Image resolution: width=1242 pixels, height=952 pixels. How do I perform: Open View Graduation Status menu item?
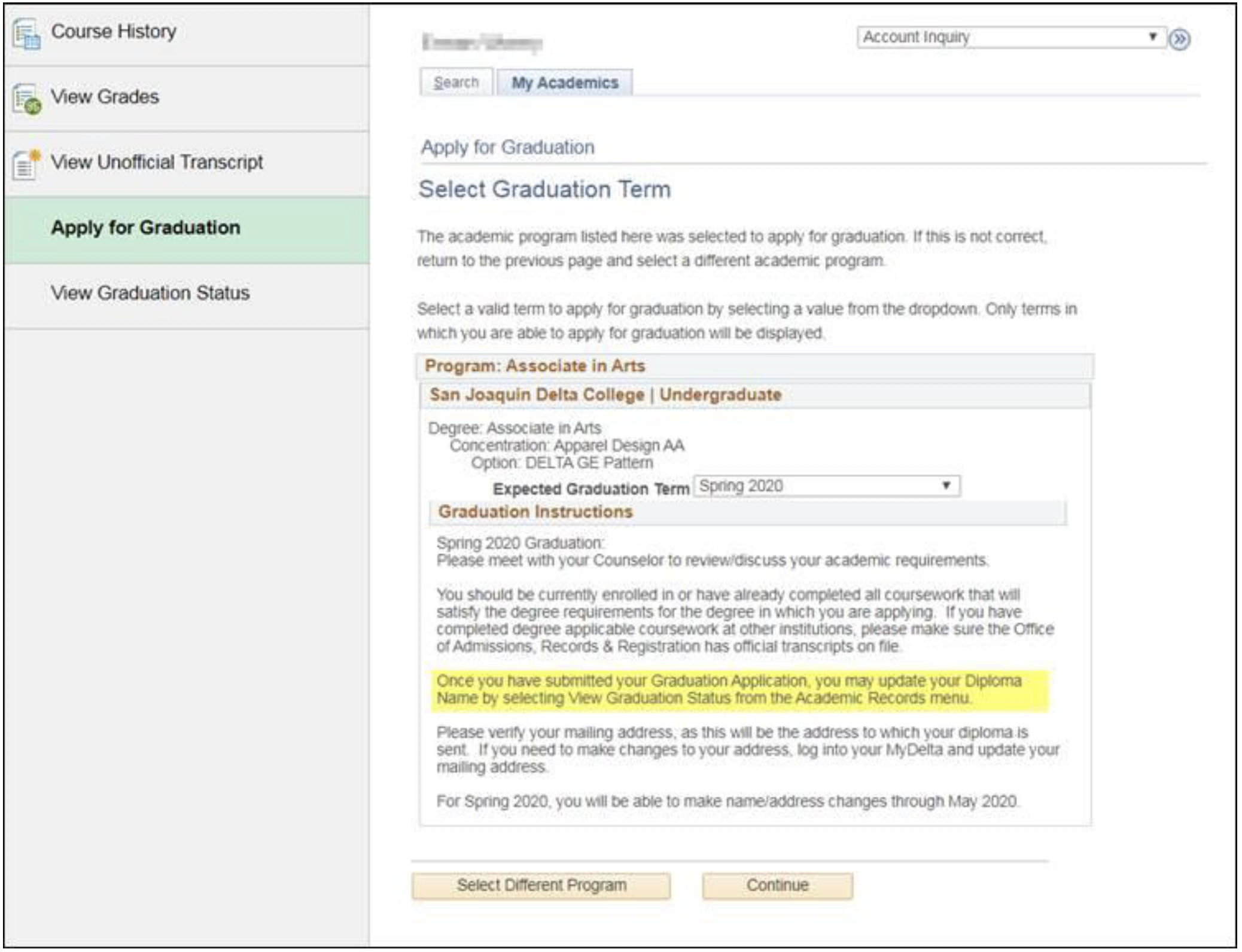(150, 293)
